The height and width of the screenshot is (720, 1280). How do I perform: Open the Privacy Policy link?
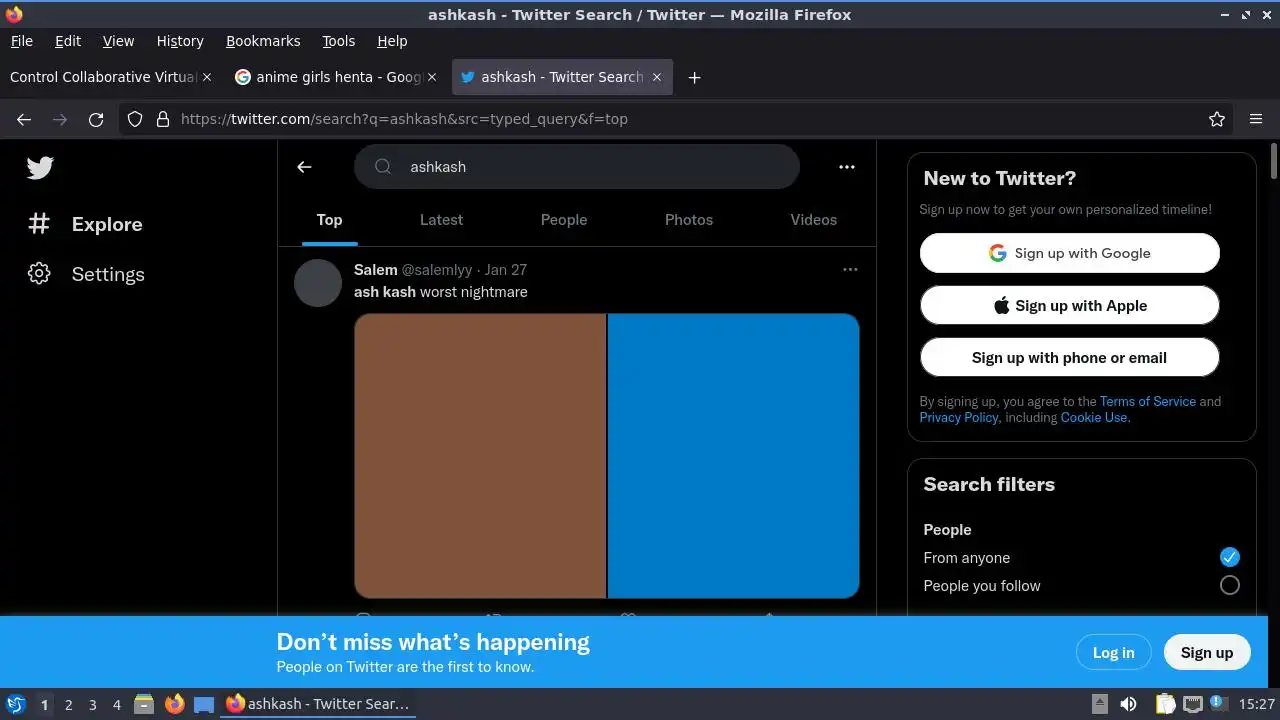pyautogui.click(x=959, y=417)
